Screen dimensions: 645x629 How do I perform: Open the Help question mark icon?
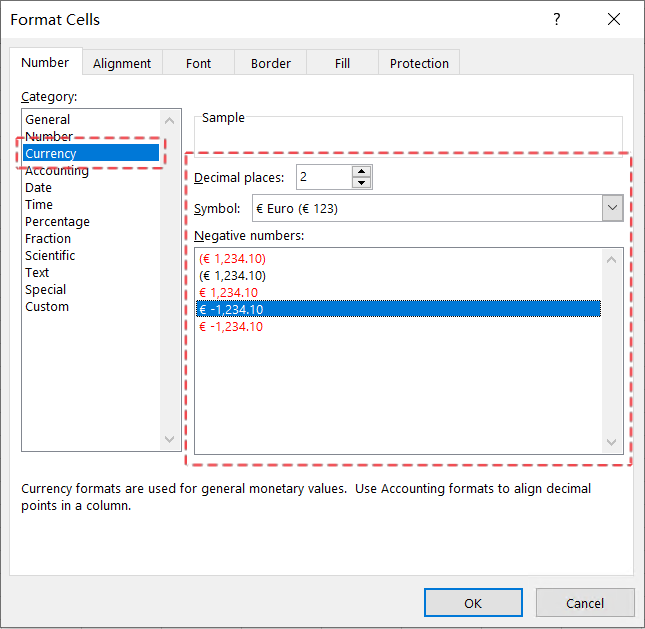click(557, 19)
